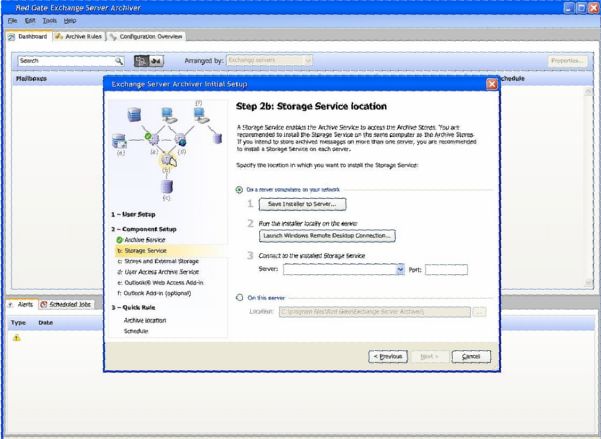Click the Location path field
Image resolution: width=601 pixels, height=439 pixels.
pos(374,312)
